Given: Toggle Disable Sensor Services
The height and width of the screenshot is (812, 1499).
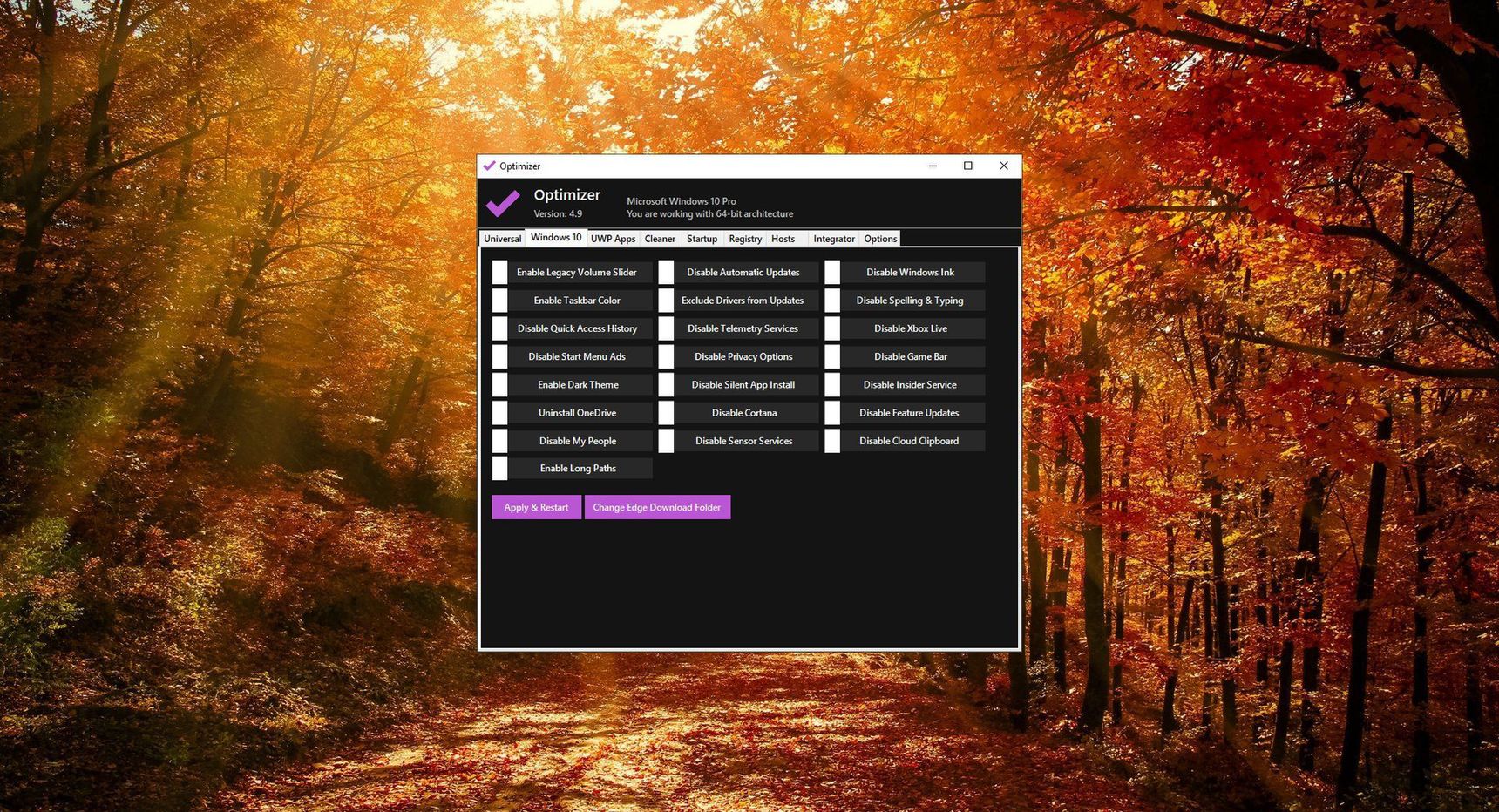Looking at the screenshot, I should tap(738, 441).
